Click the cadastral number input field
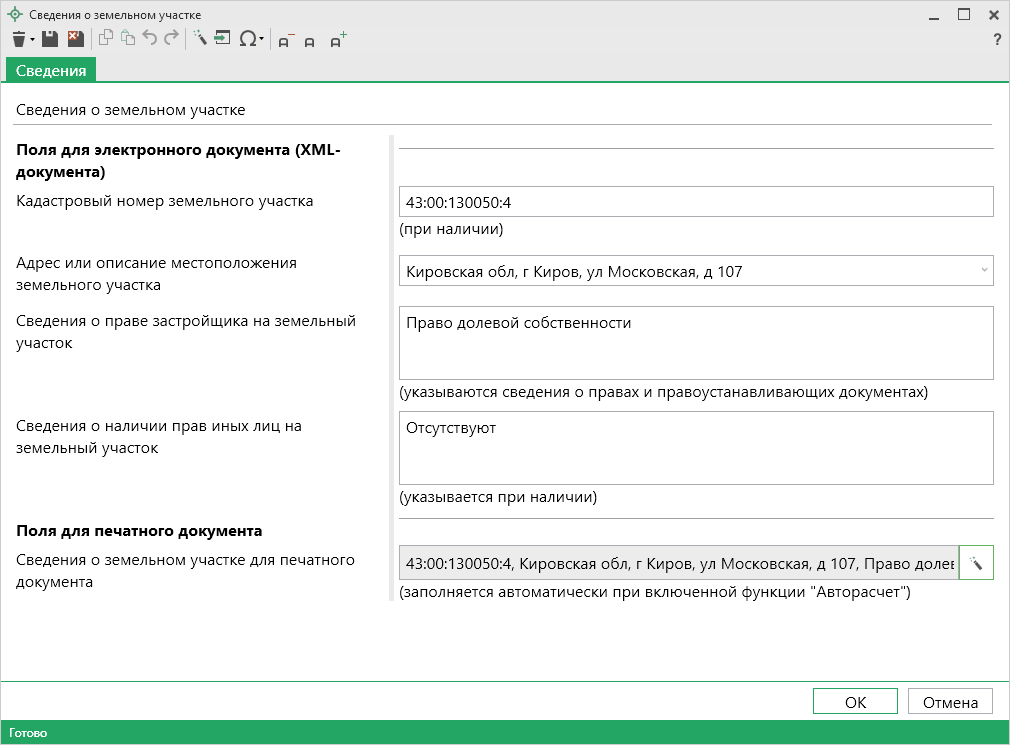The image size is (1010, 745). tap(695, 202)
